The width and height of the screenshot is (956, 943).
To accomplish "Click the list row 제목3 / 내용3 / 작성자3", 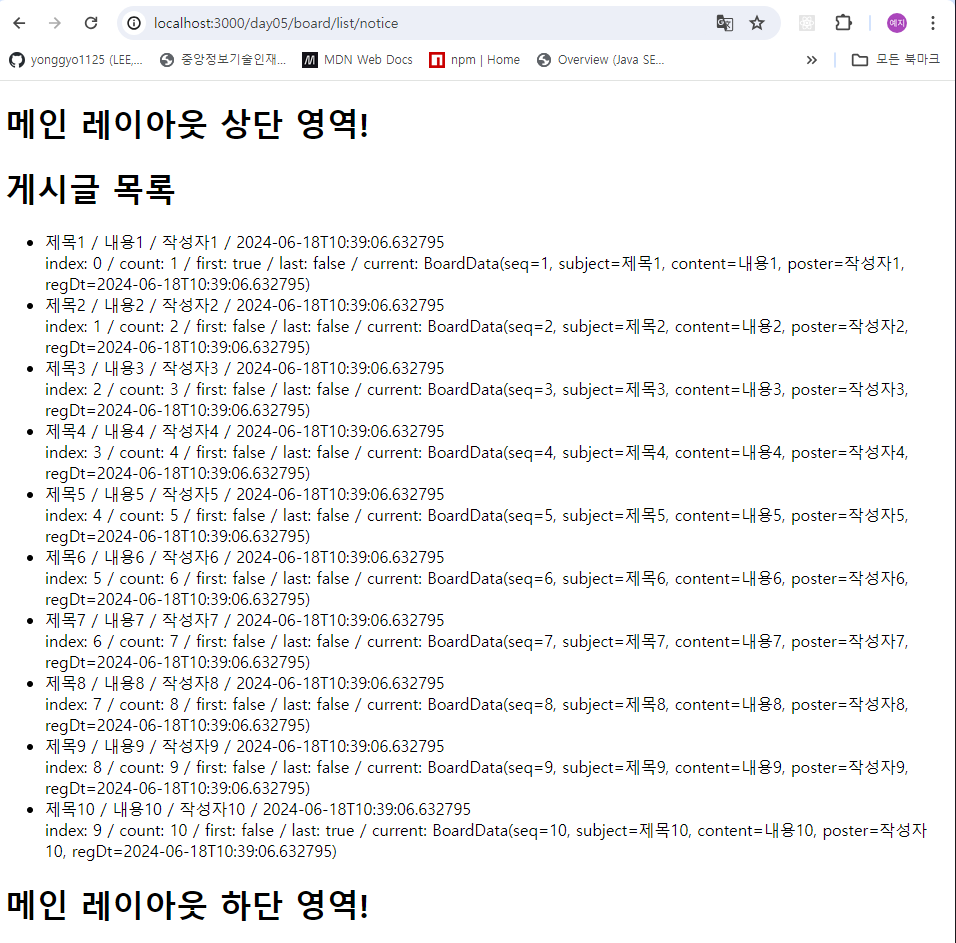I will click(244, 369).
